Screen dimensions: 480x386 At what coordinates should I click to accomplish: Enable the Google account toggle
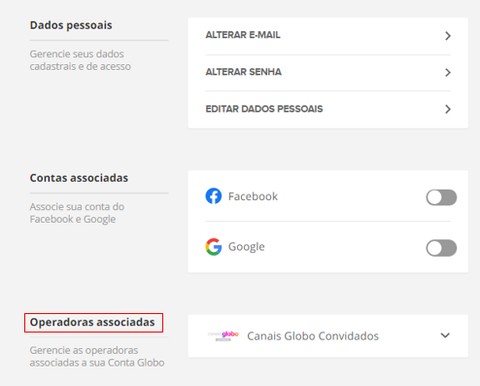pos(441,248)
